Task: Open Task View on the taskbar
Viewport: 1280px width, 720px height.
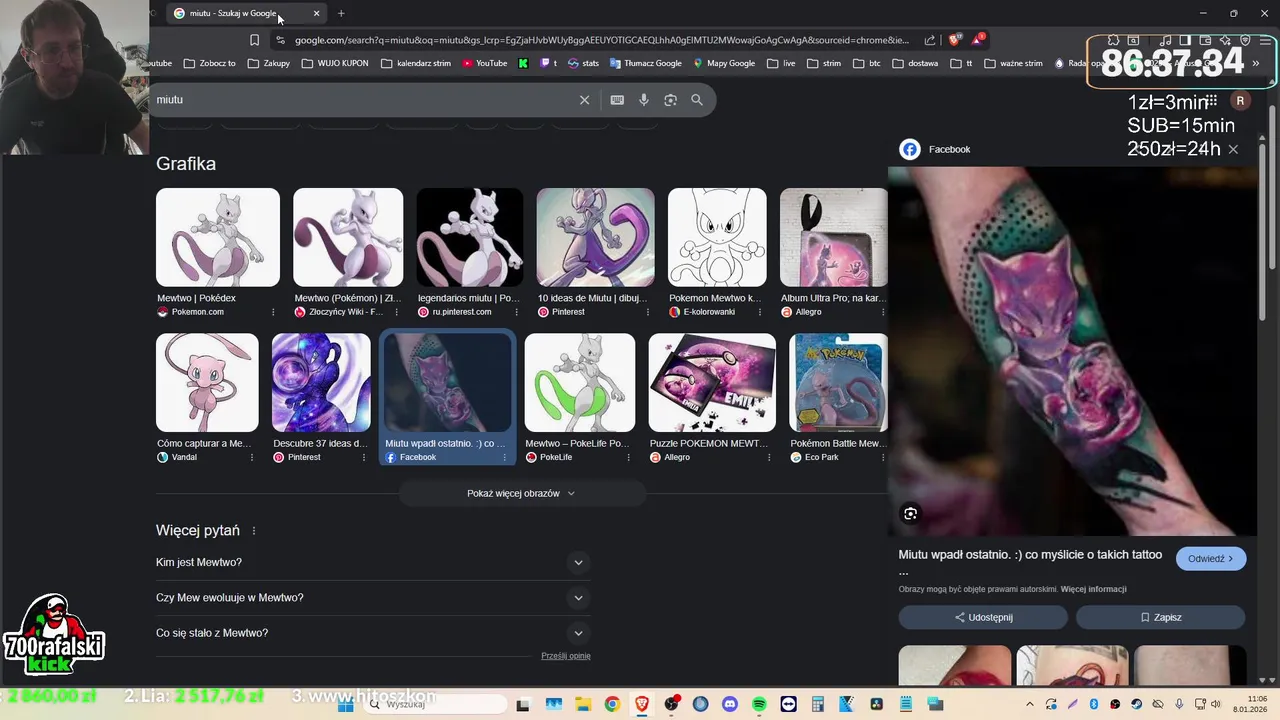Action: click(523, 704)
